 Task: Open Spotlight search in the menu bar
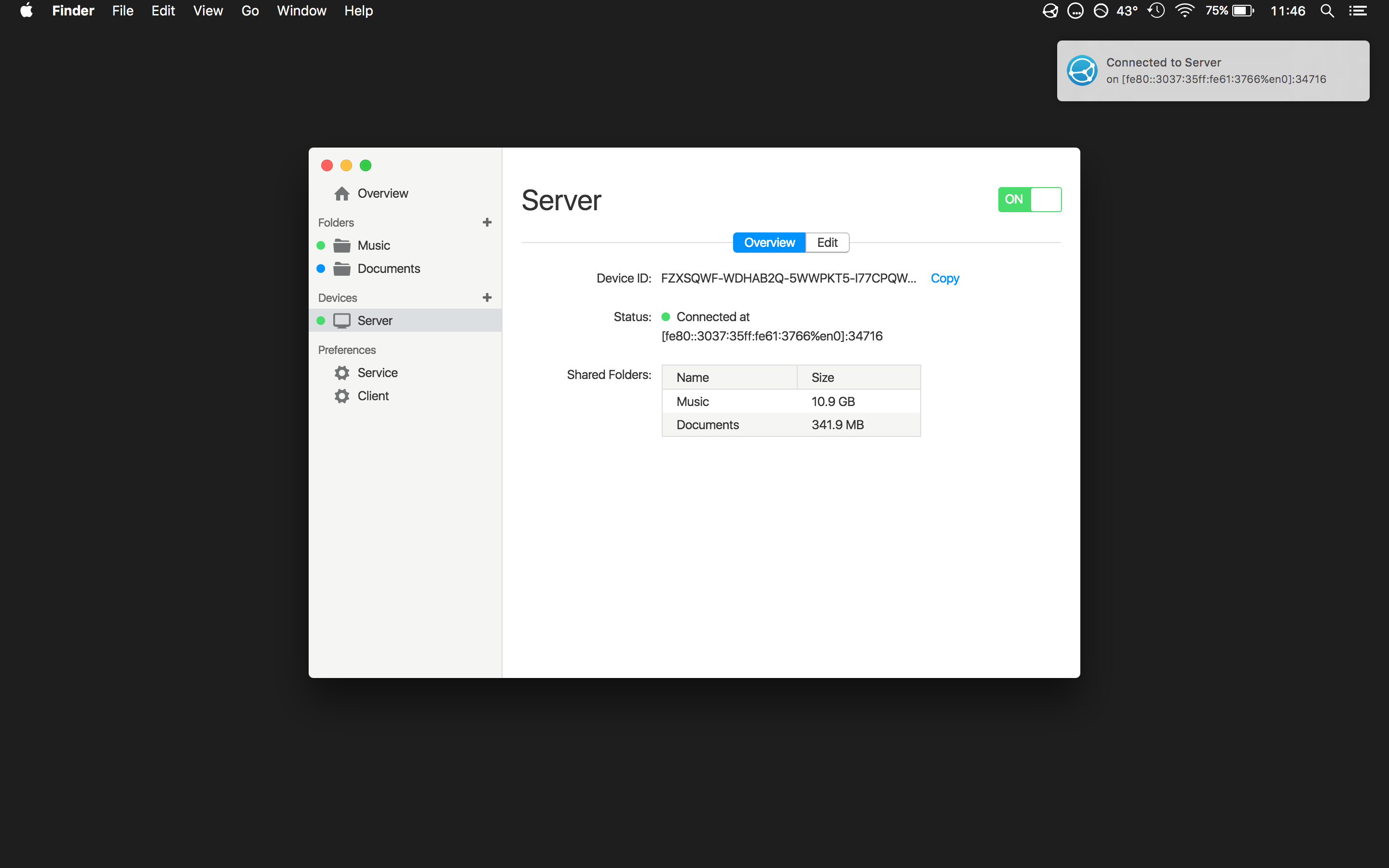point(1326,11)
